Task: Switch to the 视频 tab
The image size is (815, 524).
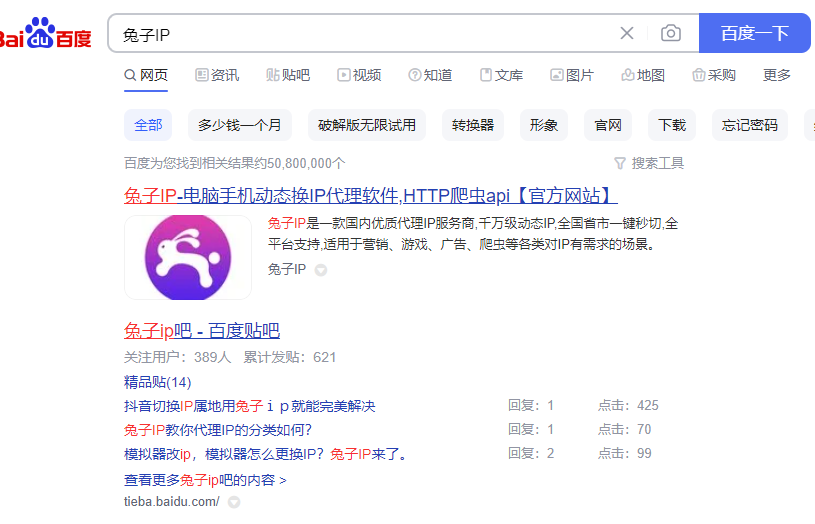Action: click(x=359, y=75)
